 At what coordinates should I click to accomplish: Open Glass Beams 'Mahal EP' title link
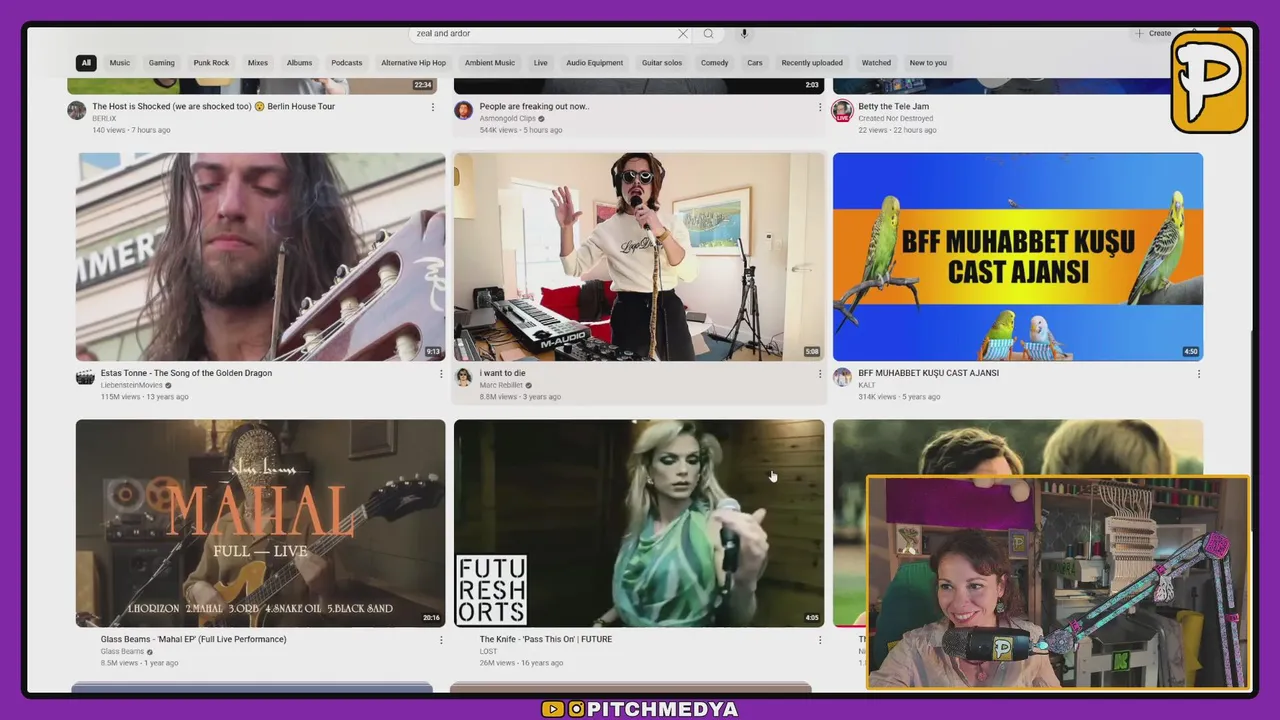(x=193, y=639)
